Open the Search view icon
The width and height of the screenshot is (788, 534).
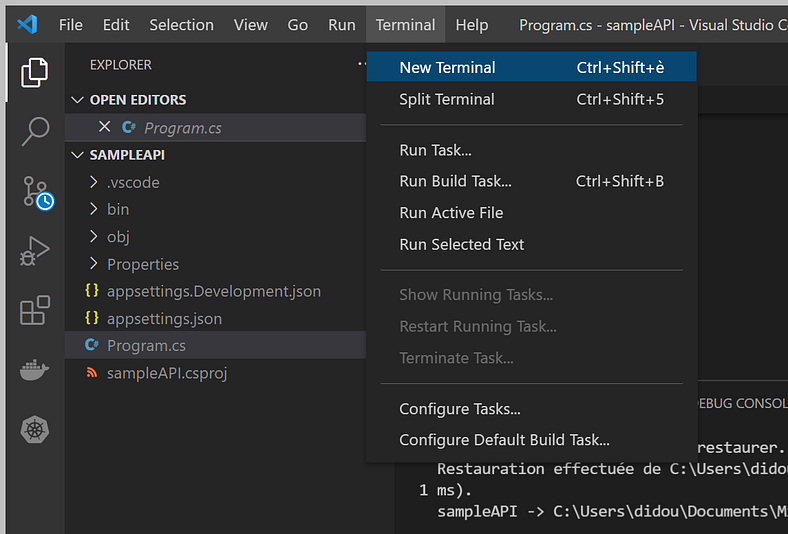click(35, 131)
